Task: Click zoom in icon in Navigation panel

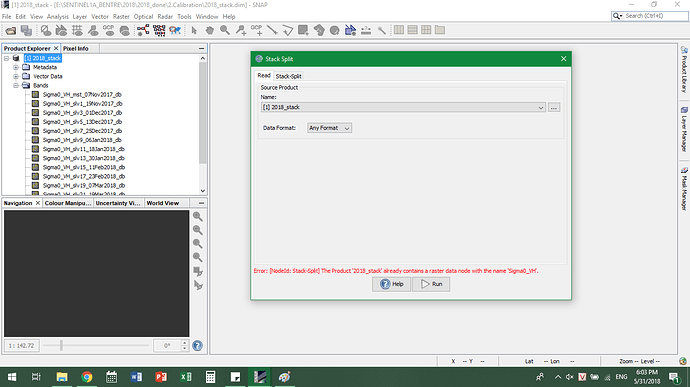Action: pos(198,216)
